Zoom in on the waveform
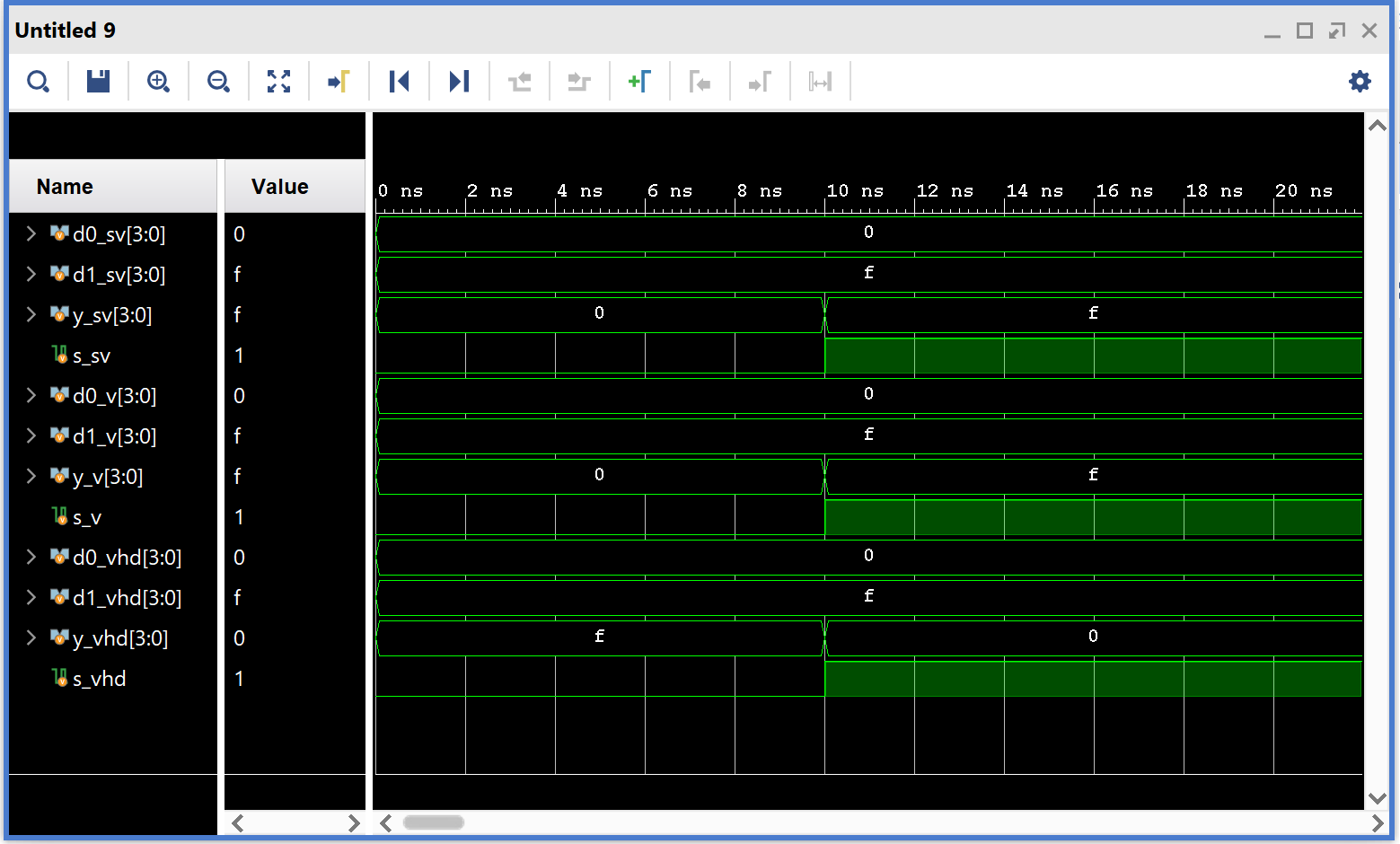Screen dimensions: 1400x844 point(158,82)
